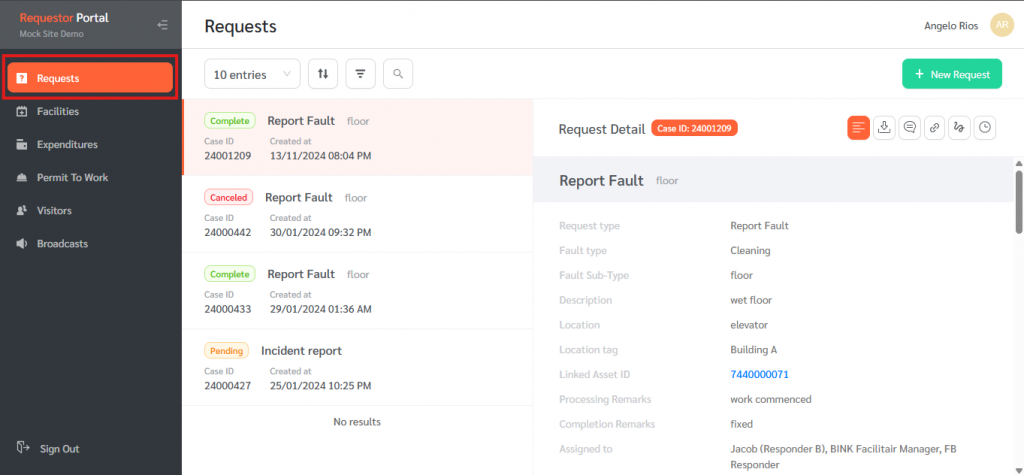Open the filter requests icon
1024x475 pixels.
click(360, 73)
